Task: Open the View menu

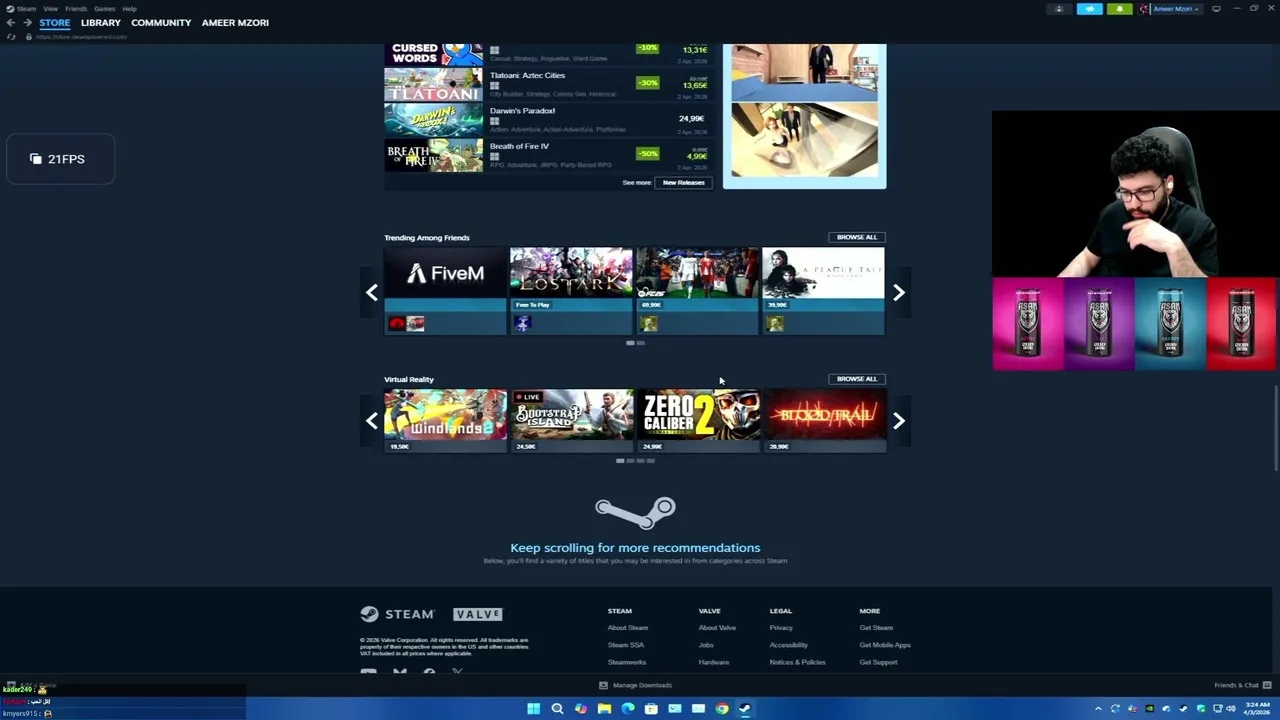Action: (x=50, y=8)
